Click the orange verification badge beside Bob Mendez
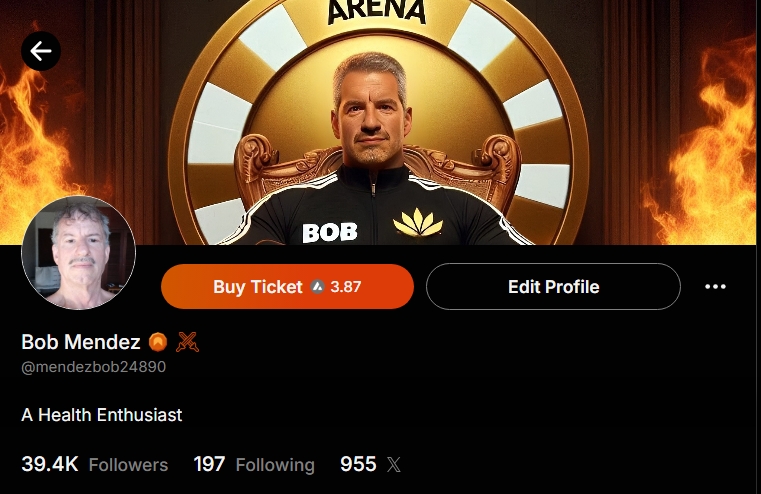Image resolution: width=761 pixels, height=494 pixels. [x=158, y=342]
